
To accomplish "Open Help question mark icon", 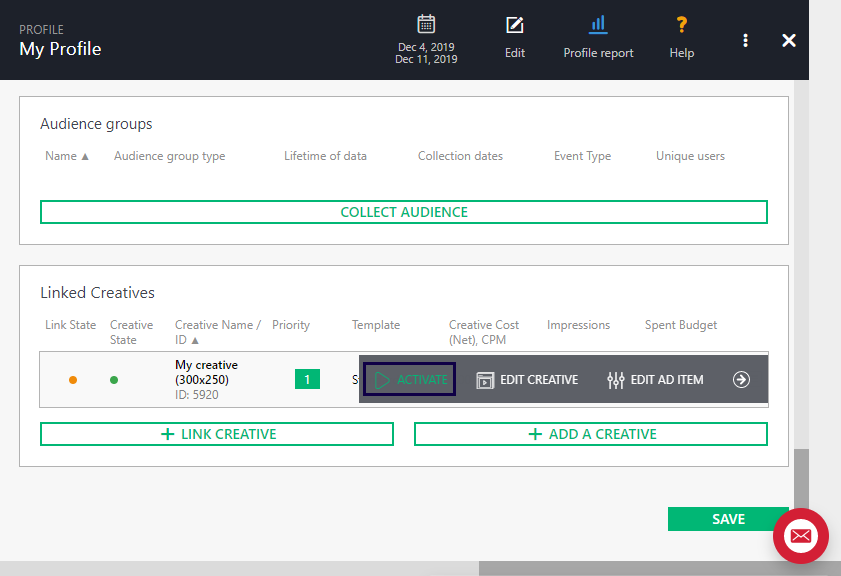I will (x=682, y=25).
